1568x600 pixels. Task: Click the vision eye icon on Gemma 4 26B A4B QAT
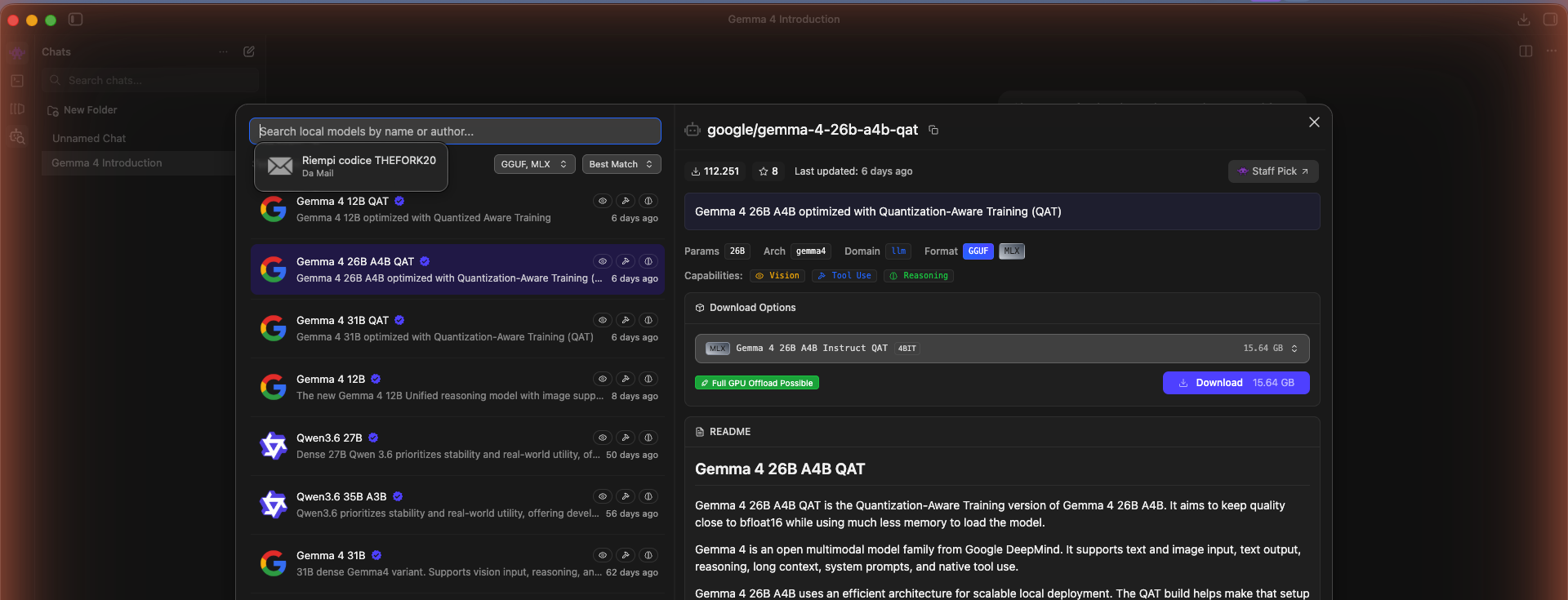tap(603, 261)
